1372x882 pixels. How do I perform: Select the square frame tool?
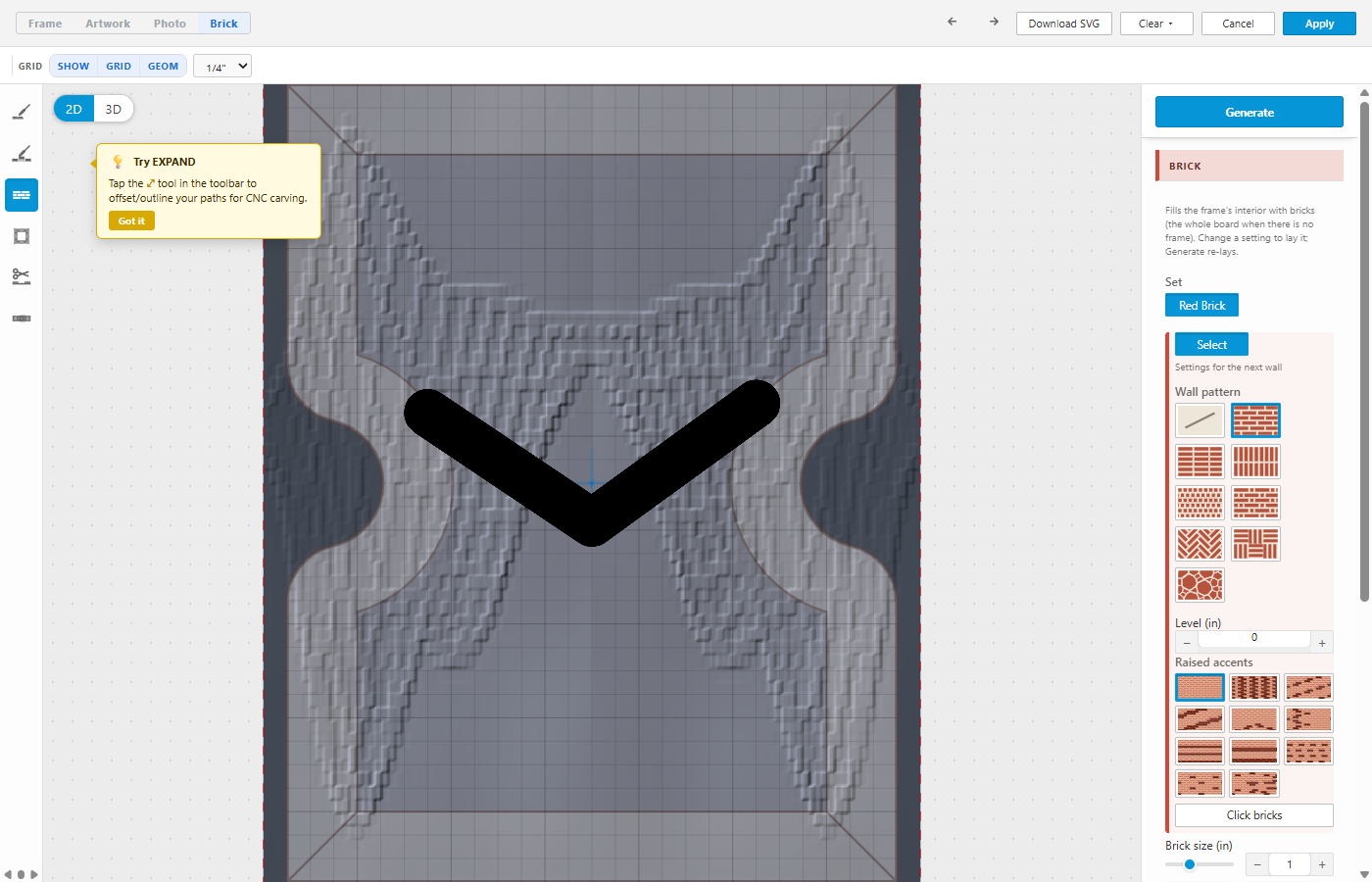tap(22, 236)
